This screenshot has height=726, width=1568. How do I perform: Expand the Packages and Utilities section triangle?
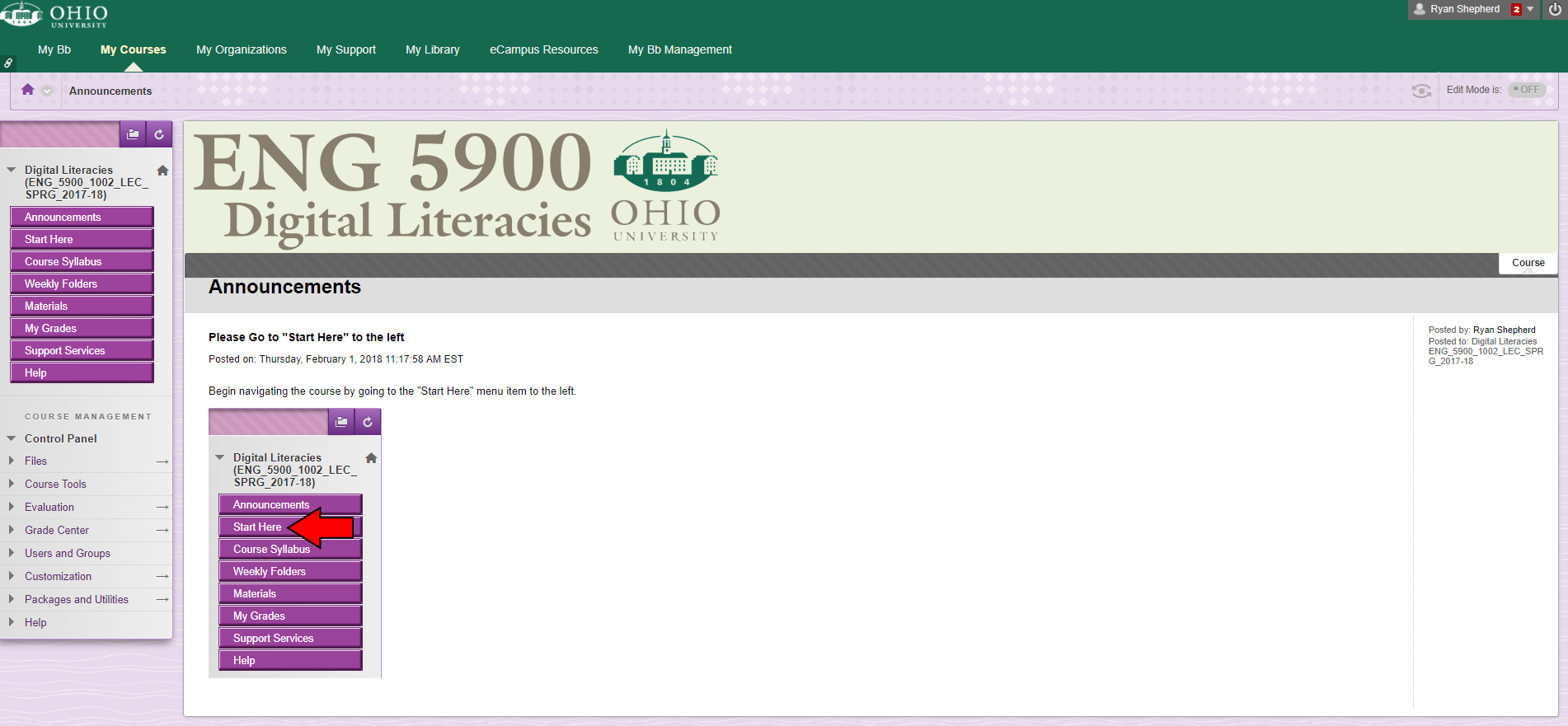[x=12, y=599]
